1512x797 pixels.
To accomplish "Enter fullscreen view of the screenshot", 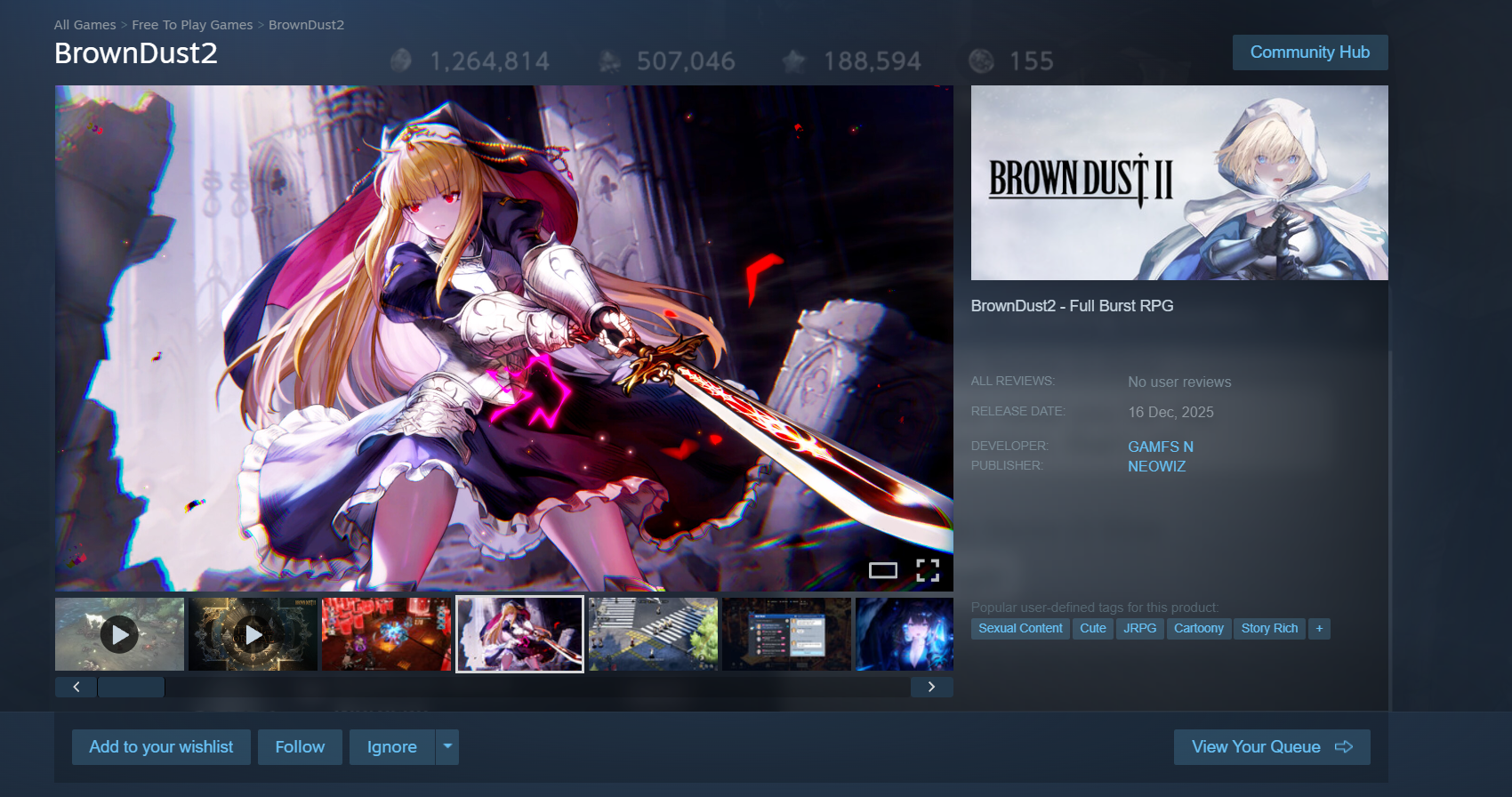I will coord(928,570).
